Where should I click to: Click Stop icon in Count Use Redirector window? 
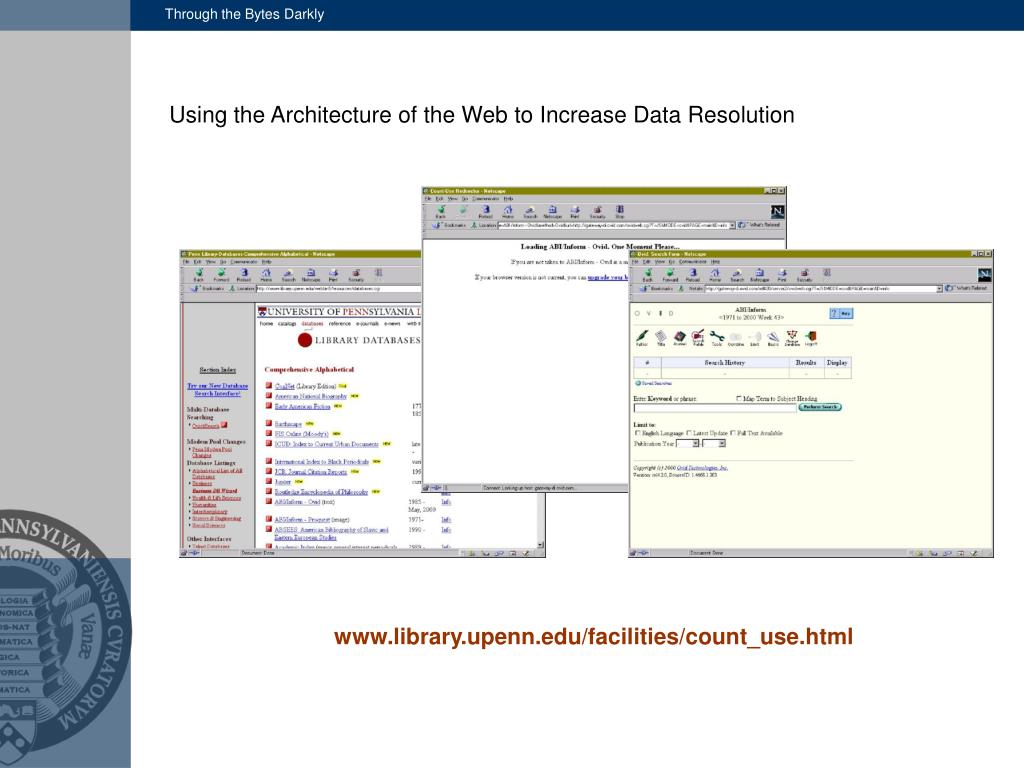[620, 212]
